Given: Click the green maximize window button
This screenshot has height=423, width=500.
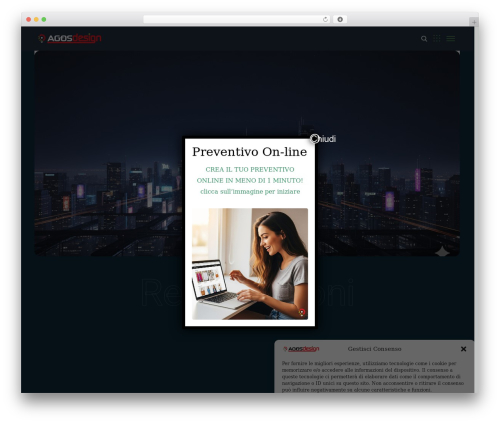Looking at the screenshot, I should (44, 19).
